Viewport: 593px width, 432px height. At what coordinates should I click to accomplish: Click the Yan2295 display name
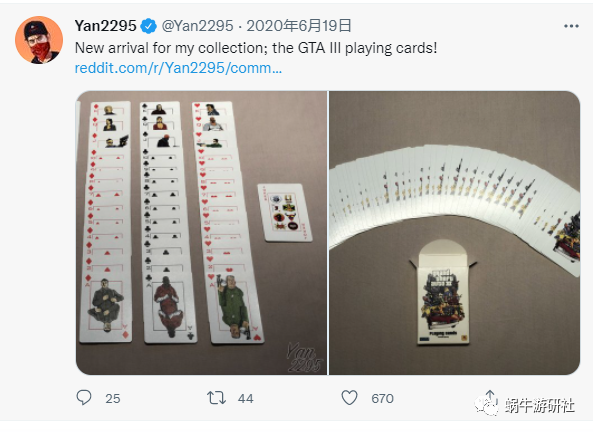pos(106,26)
